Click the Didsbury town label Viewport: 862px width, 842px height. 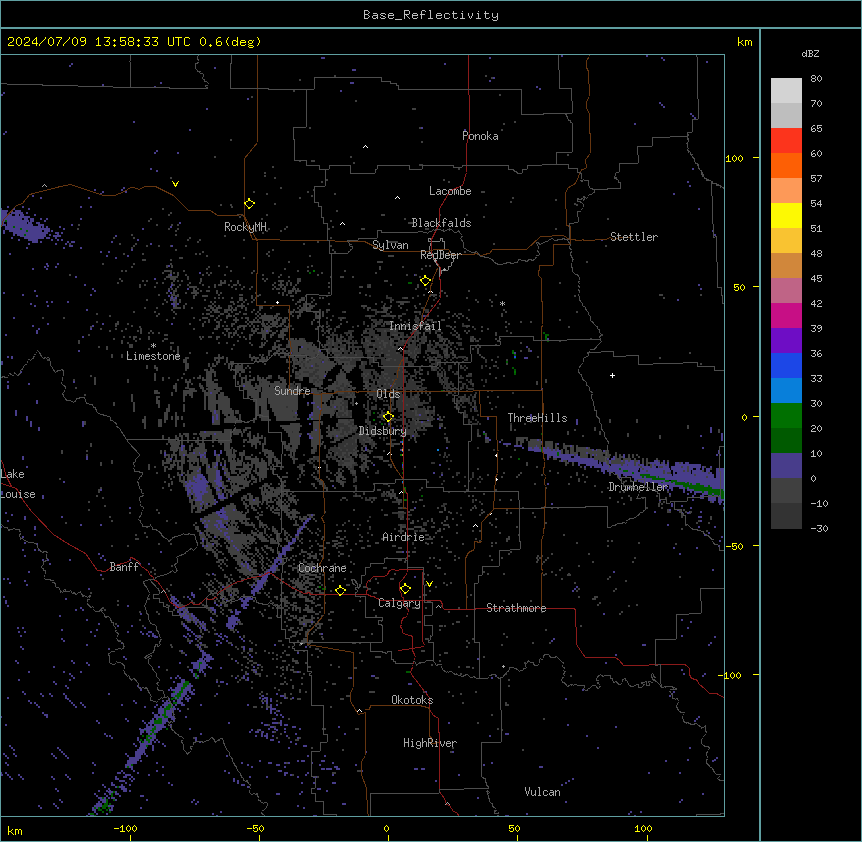click(x=383, y=431)
